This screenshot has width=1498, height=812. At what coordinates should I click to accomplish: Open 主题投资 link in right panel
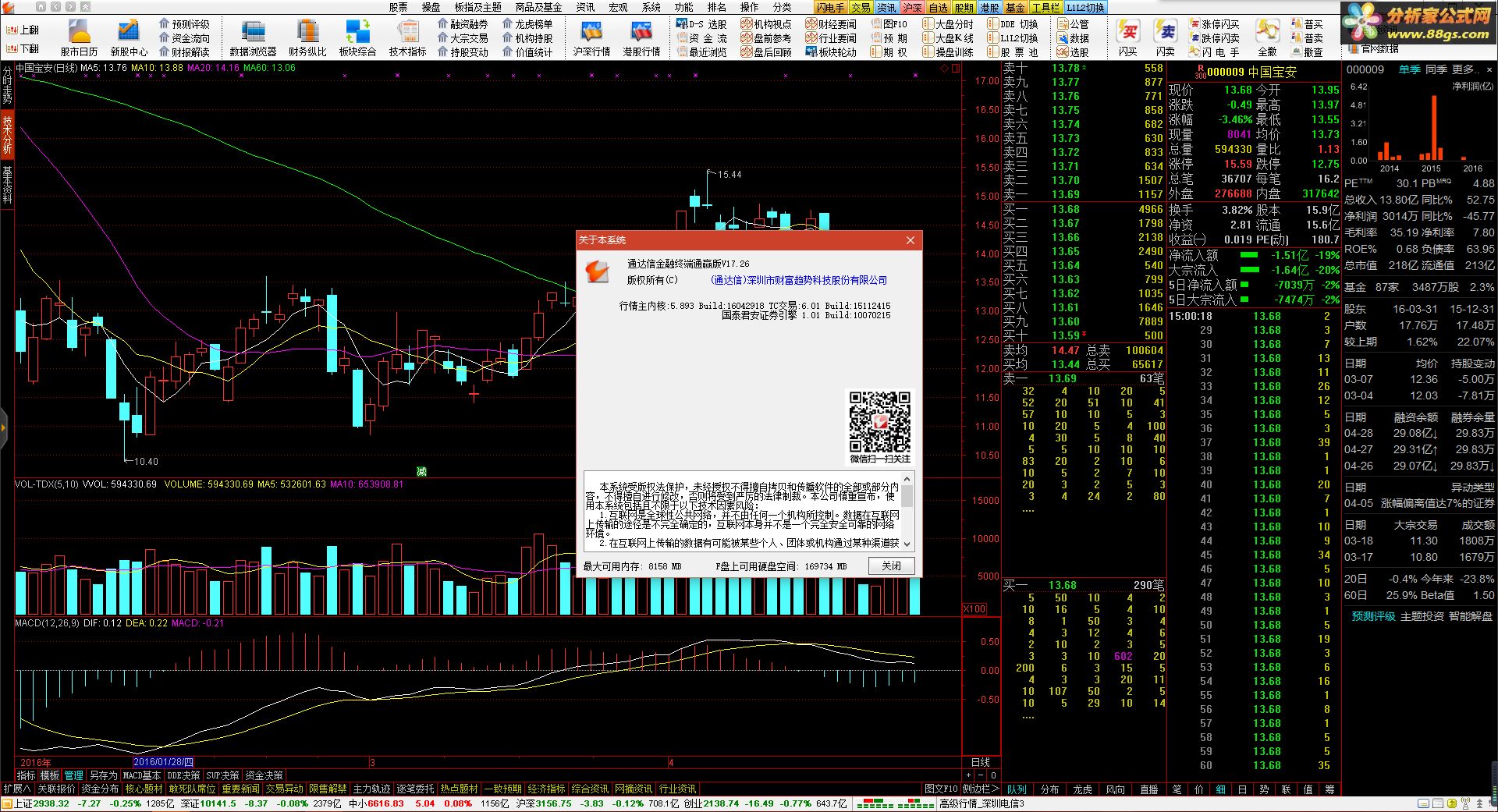[1422, 616]
